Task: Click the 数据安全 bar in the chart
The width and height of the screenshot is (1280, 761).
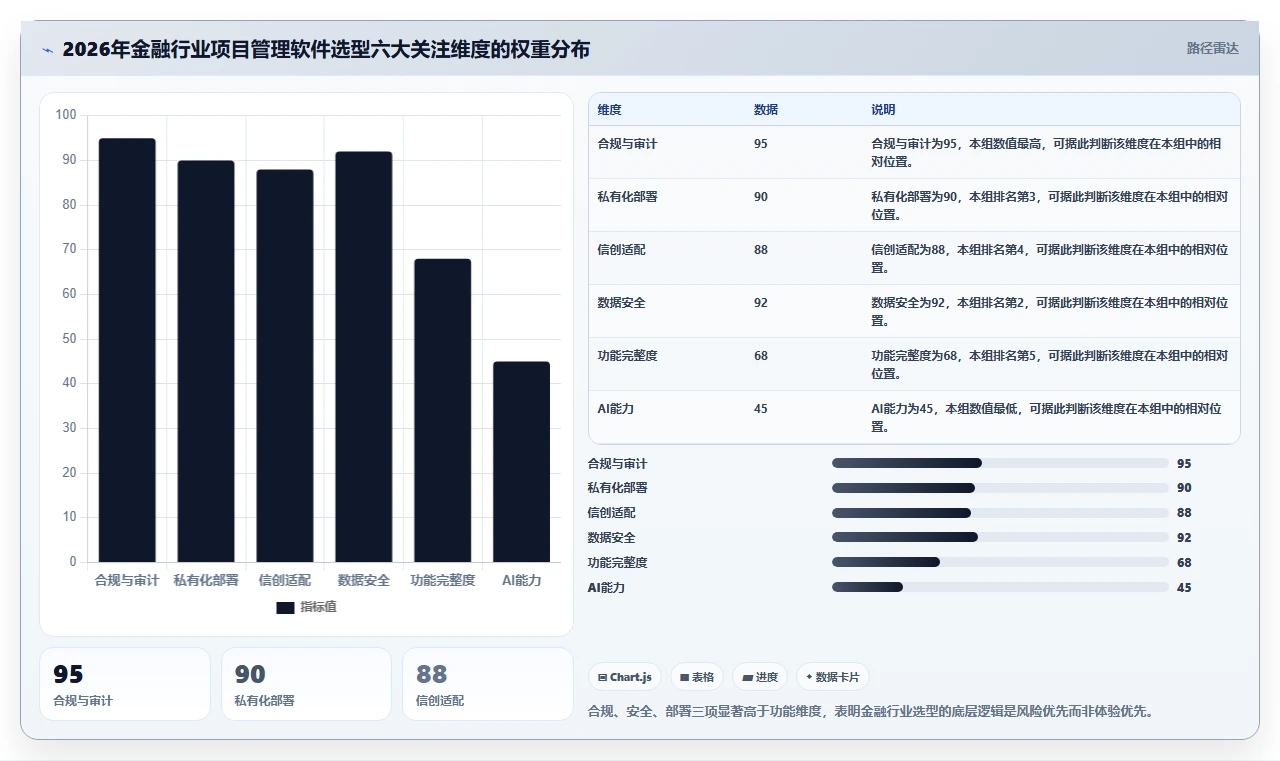Action: [x=364, y=357]
